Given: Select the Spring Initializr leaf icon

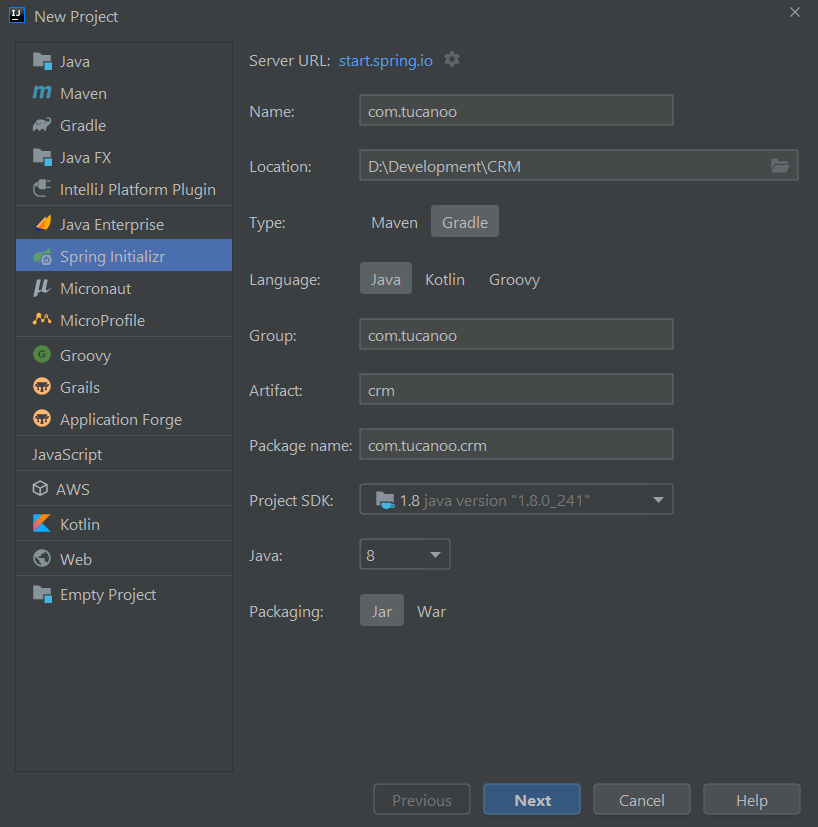Looking at the screenshot, I should coord(41,256).
